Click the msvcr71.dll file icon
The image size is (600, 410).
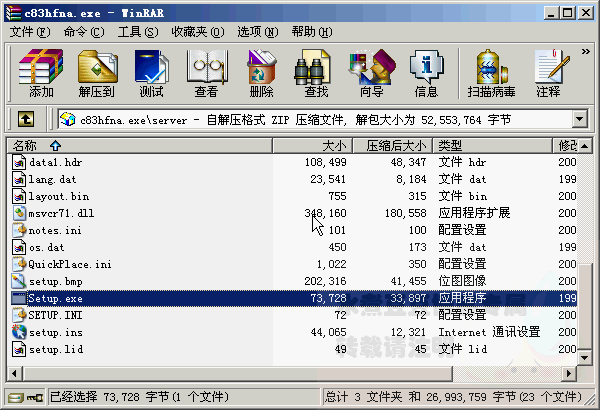[19, 213]
